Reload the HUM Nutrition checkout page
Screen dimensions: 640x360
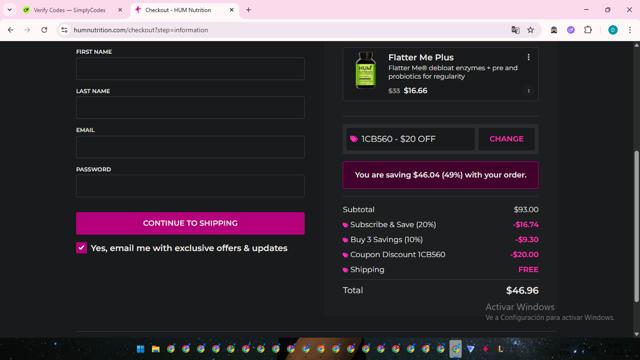[44, 30]
